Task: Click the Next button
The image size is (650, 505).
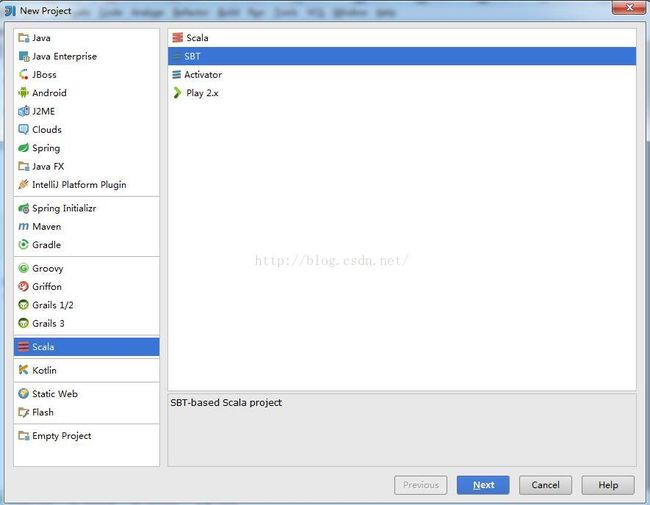Action: (483, 485)
